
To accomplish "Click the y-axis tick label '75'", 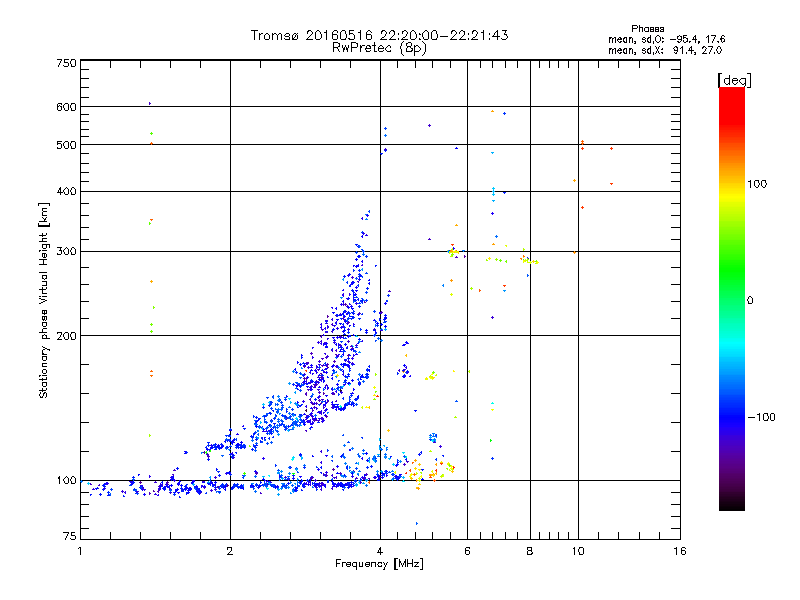I will 70,536.
